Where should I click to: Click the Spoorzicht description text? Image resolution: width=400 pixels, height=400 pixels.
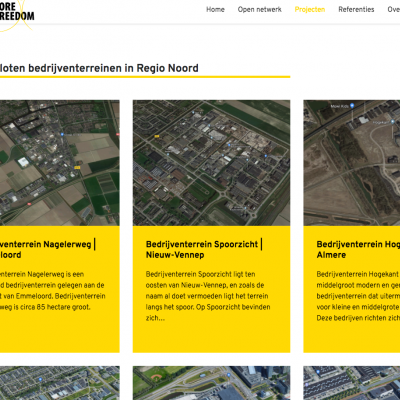coord(208,296)
